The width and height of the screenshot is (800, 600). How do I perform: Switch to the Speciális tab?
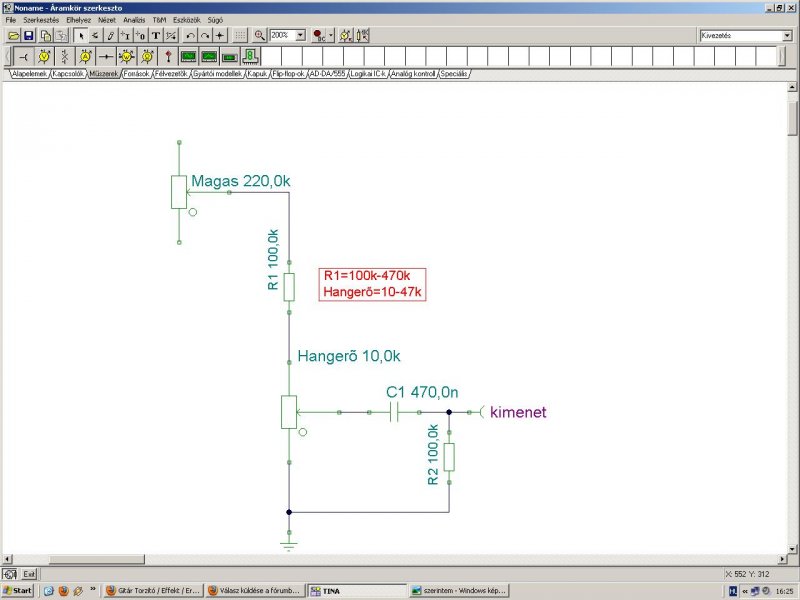click(x=454, y=74)
